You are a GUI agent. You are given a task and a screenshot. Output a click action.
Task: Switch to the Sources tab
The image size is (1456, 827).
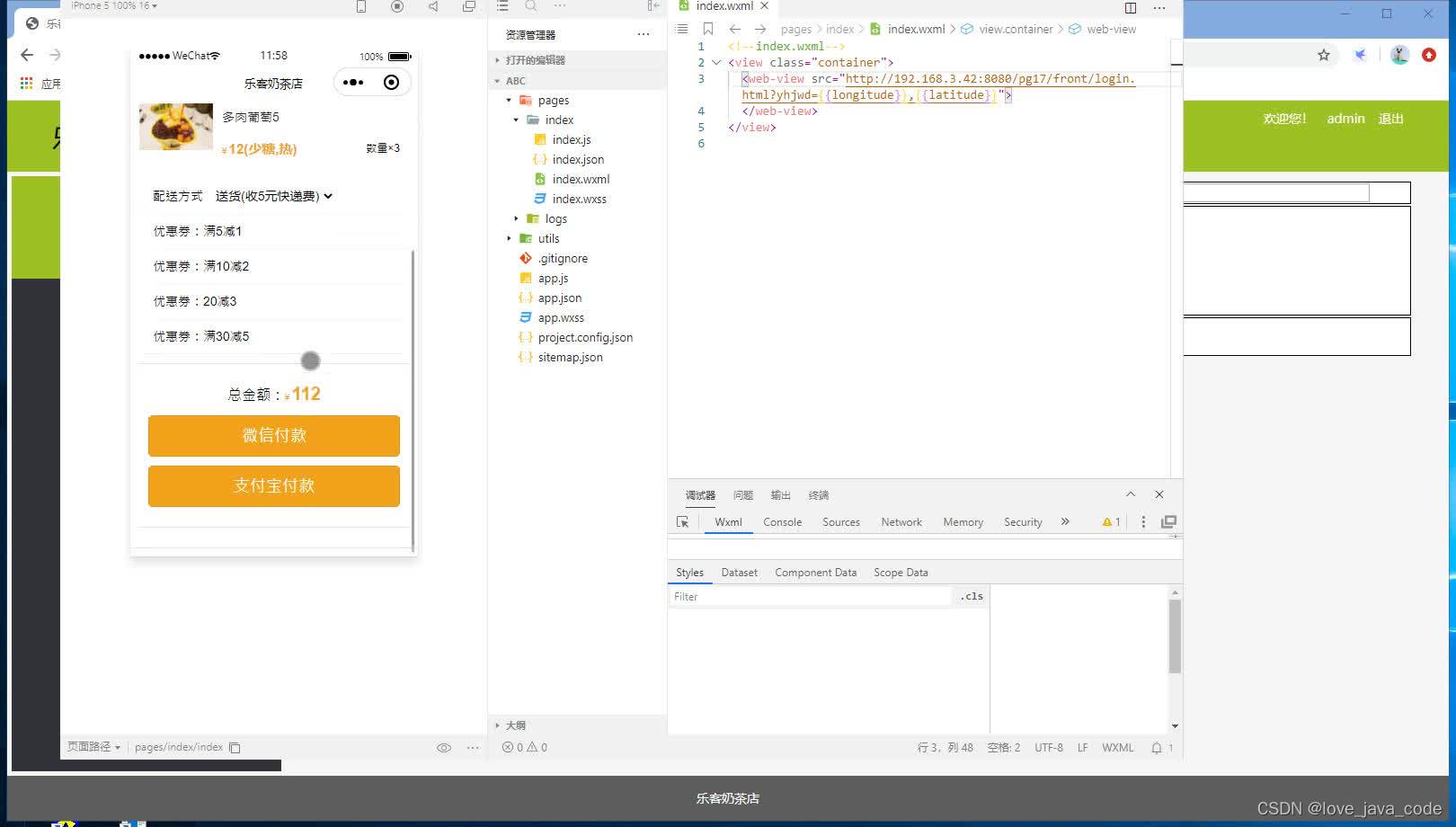click(841, 522)
